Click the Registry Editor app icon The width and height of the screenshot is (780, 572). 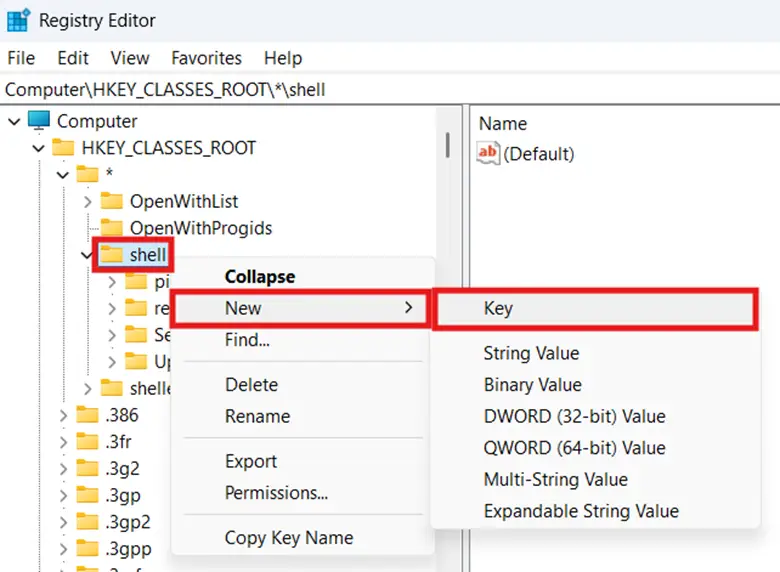click(18, 20)
